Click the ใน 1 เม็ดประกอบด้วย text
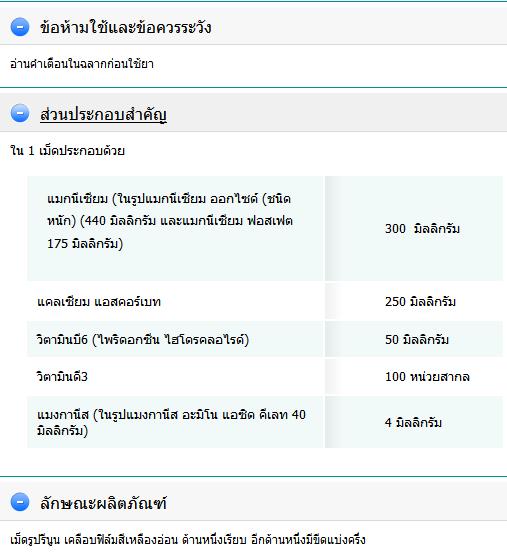The image size is (507, 557). tap(68, 151)
